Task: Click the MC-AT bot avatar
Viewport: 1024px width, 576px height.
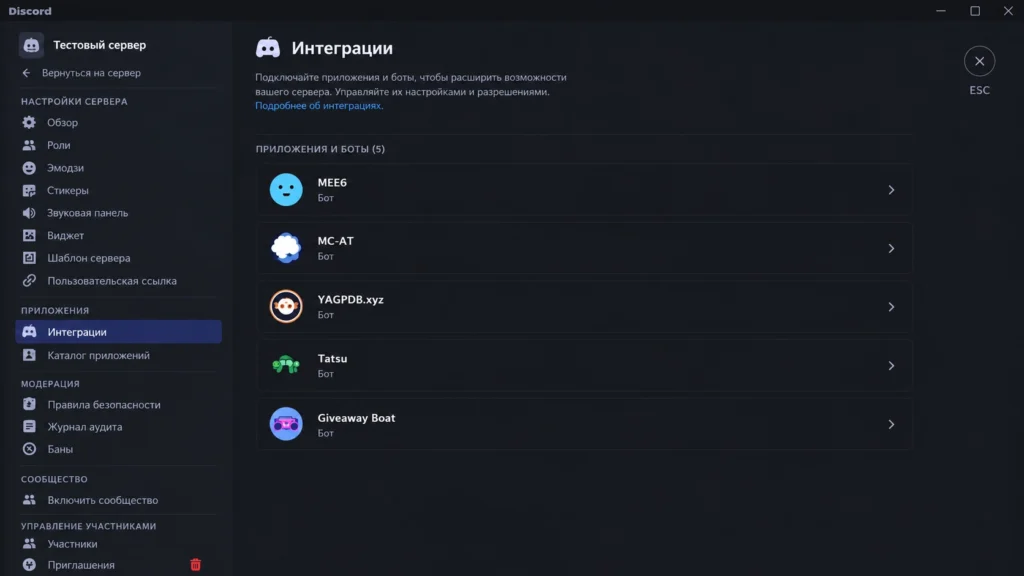Action: [x=286, y=248]
